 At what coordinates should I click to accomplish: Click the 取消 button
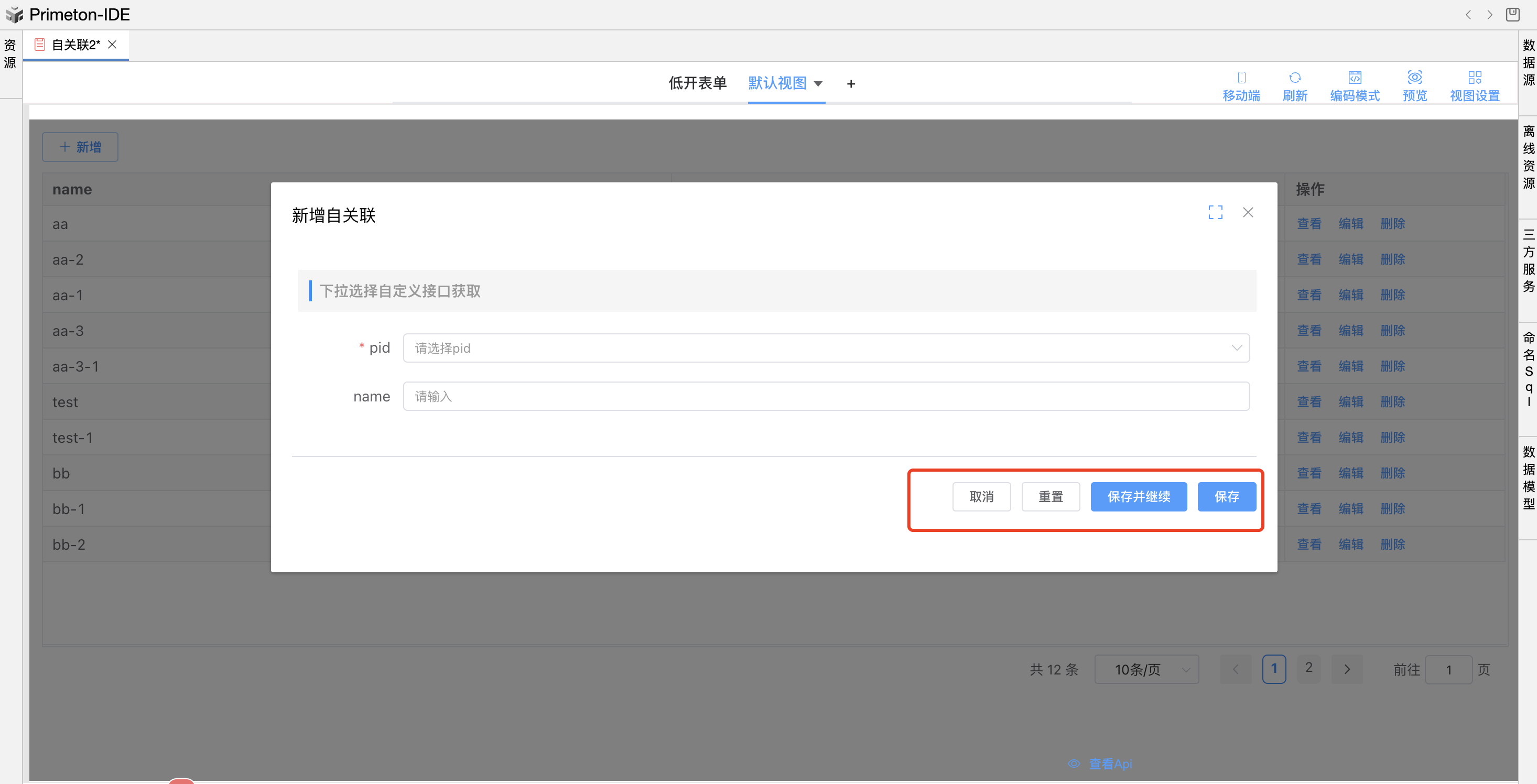(981, 496)
